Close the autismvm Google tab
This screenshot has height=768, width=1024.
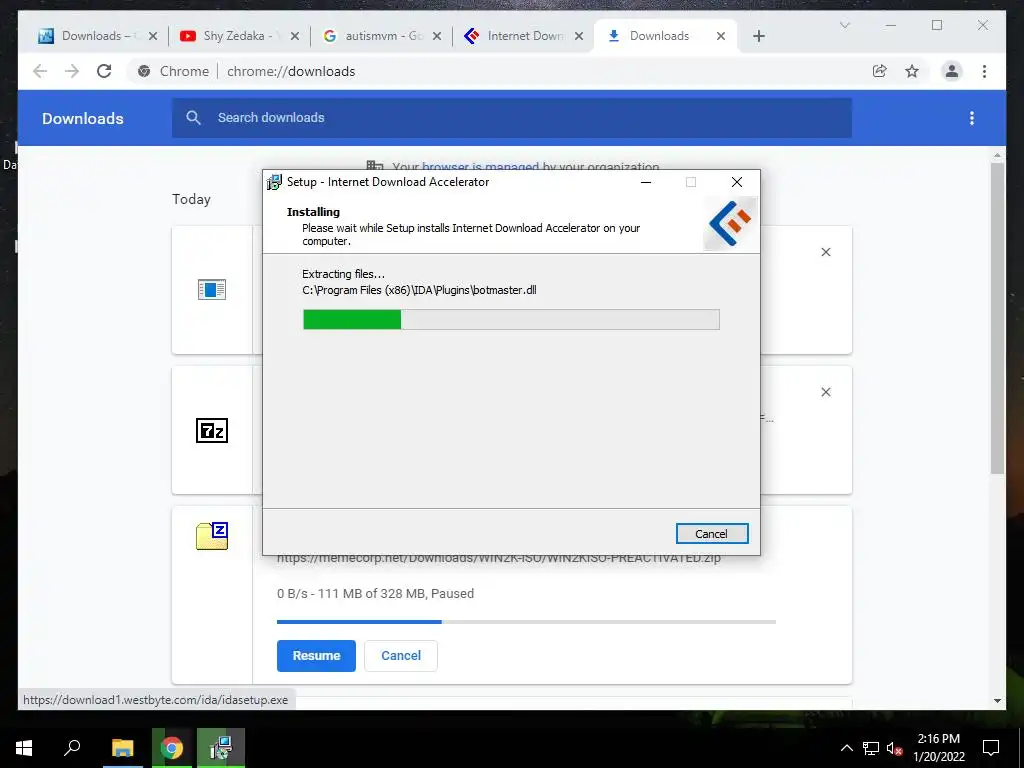[x=437, y=36]
